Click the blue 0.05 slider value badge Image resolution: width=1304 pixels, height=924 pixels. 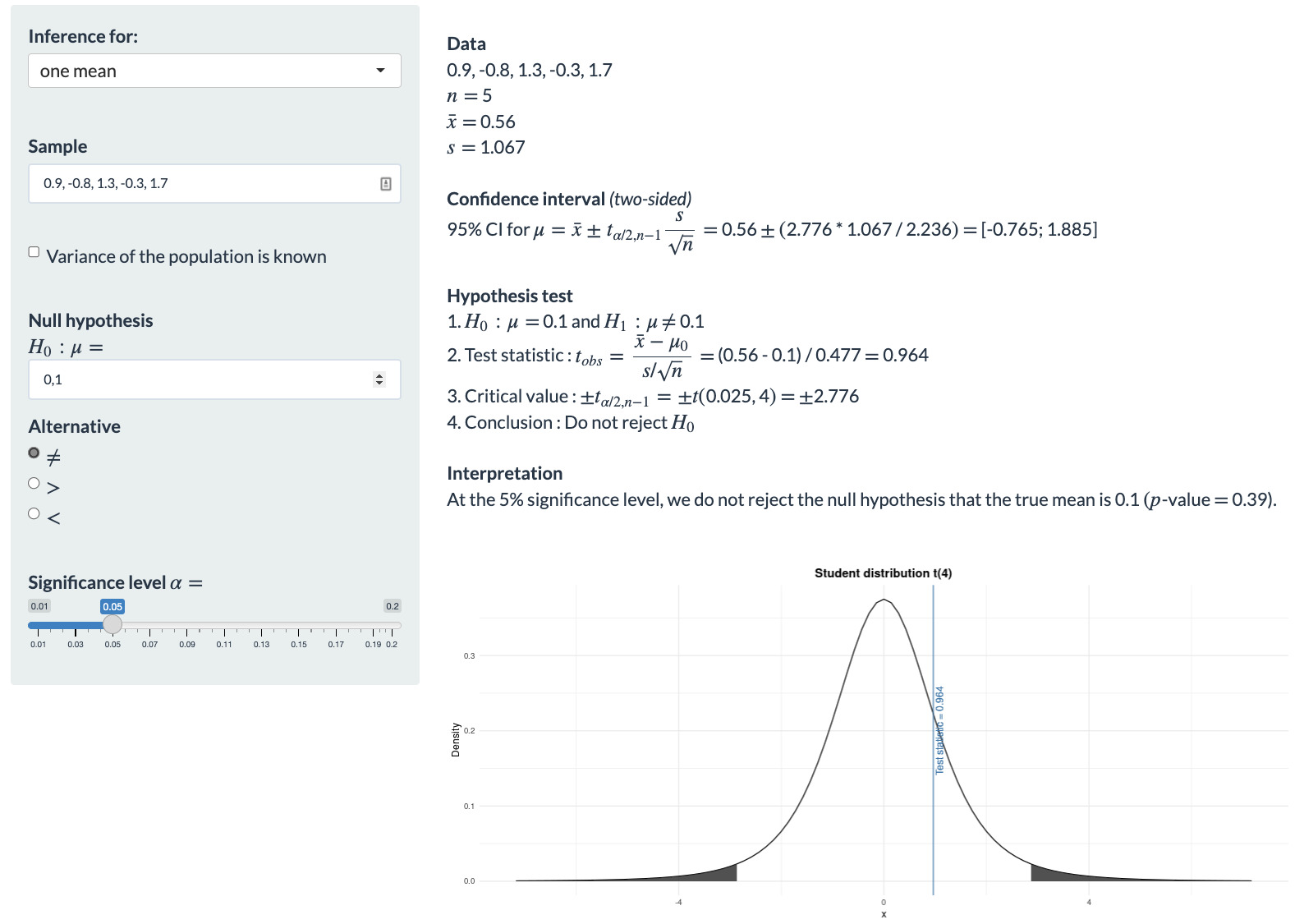112,607
